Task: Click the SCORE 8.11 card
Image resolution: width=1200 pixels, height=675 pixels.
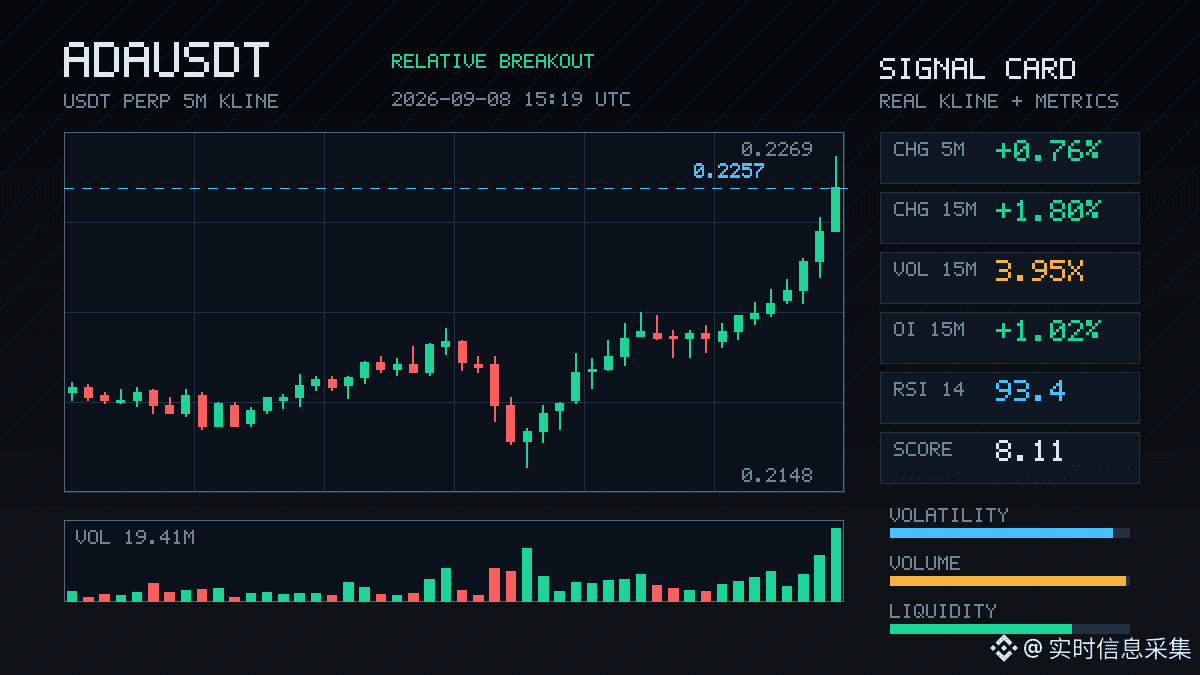Action: (x=1009, y=457)
